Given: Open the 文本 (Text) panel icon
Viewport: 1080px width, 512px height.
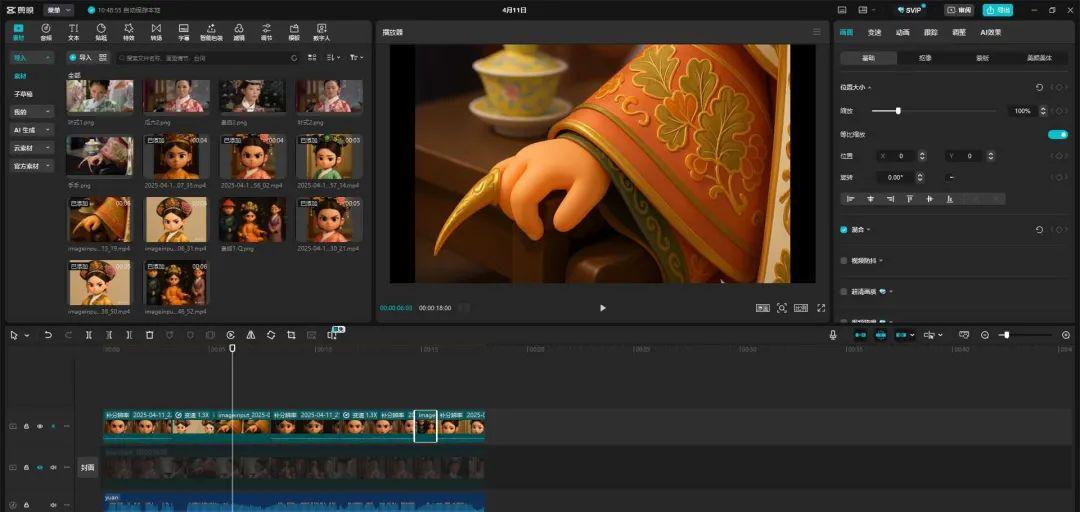Looking at the screenshot, I should pos(73,32).
